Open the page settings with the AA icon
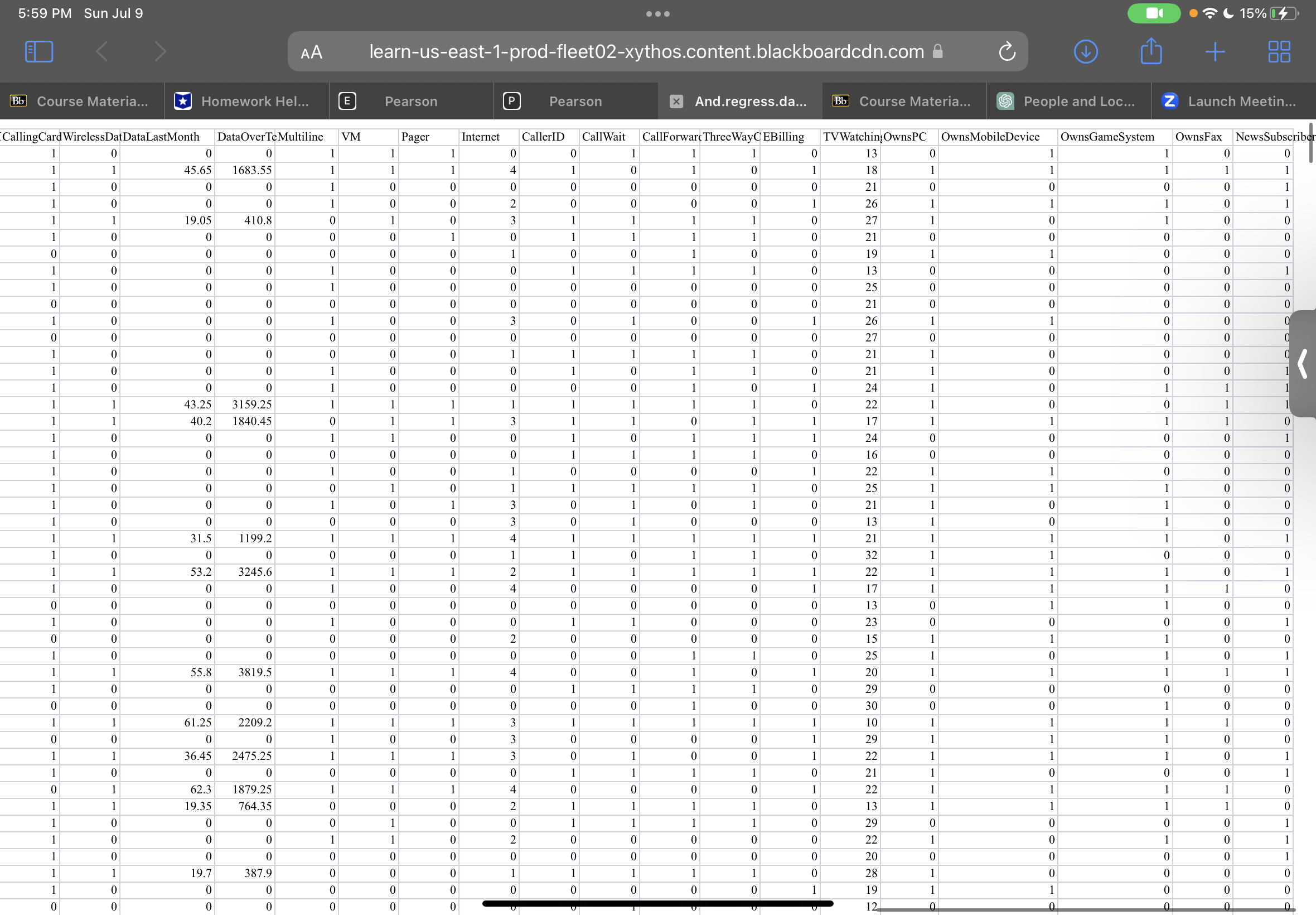Viewport: 1316px width, 915px height. click(312, 51)
